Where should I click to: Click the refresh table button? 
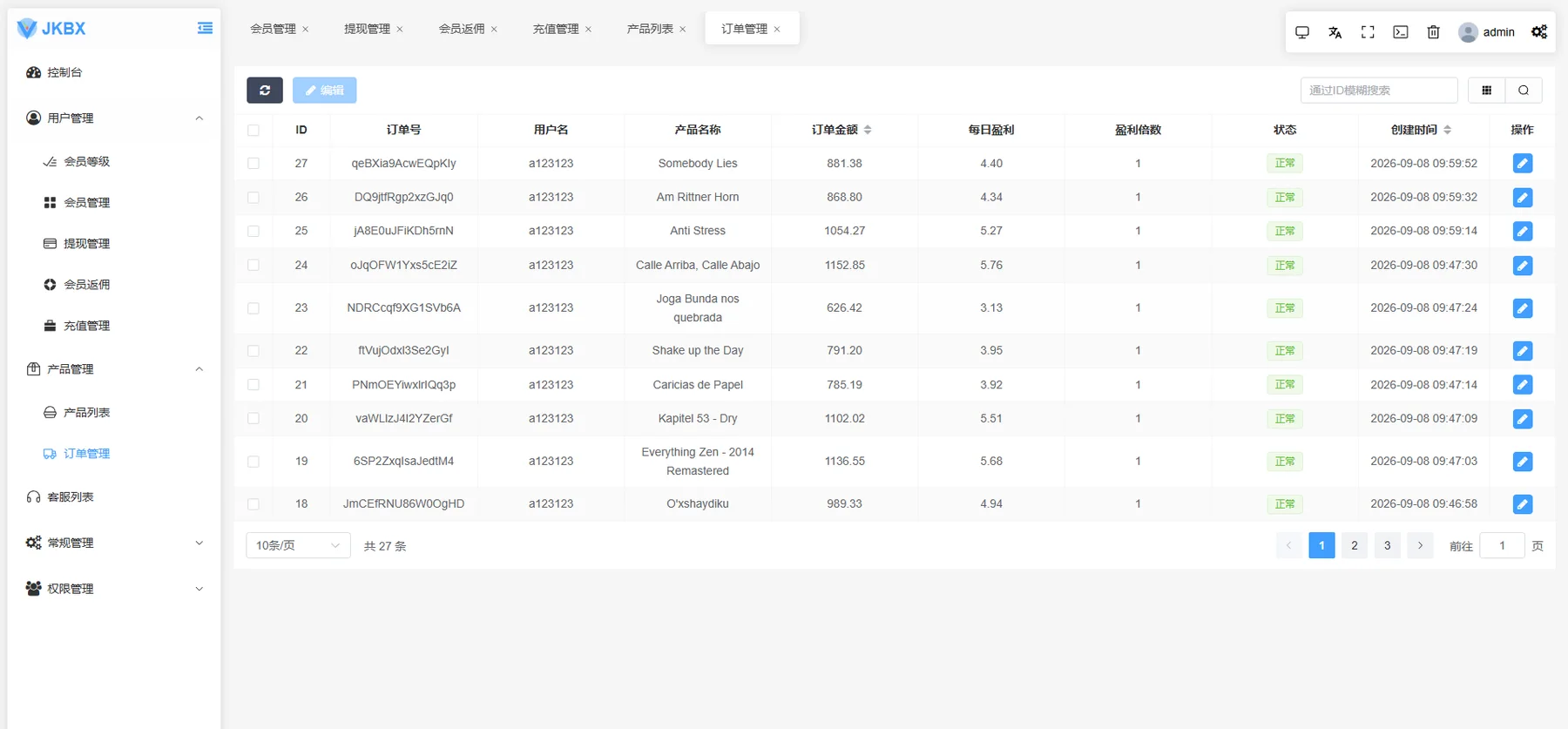tap(265, 90)
